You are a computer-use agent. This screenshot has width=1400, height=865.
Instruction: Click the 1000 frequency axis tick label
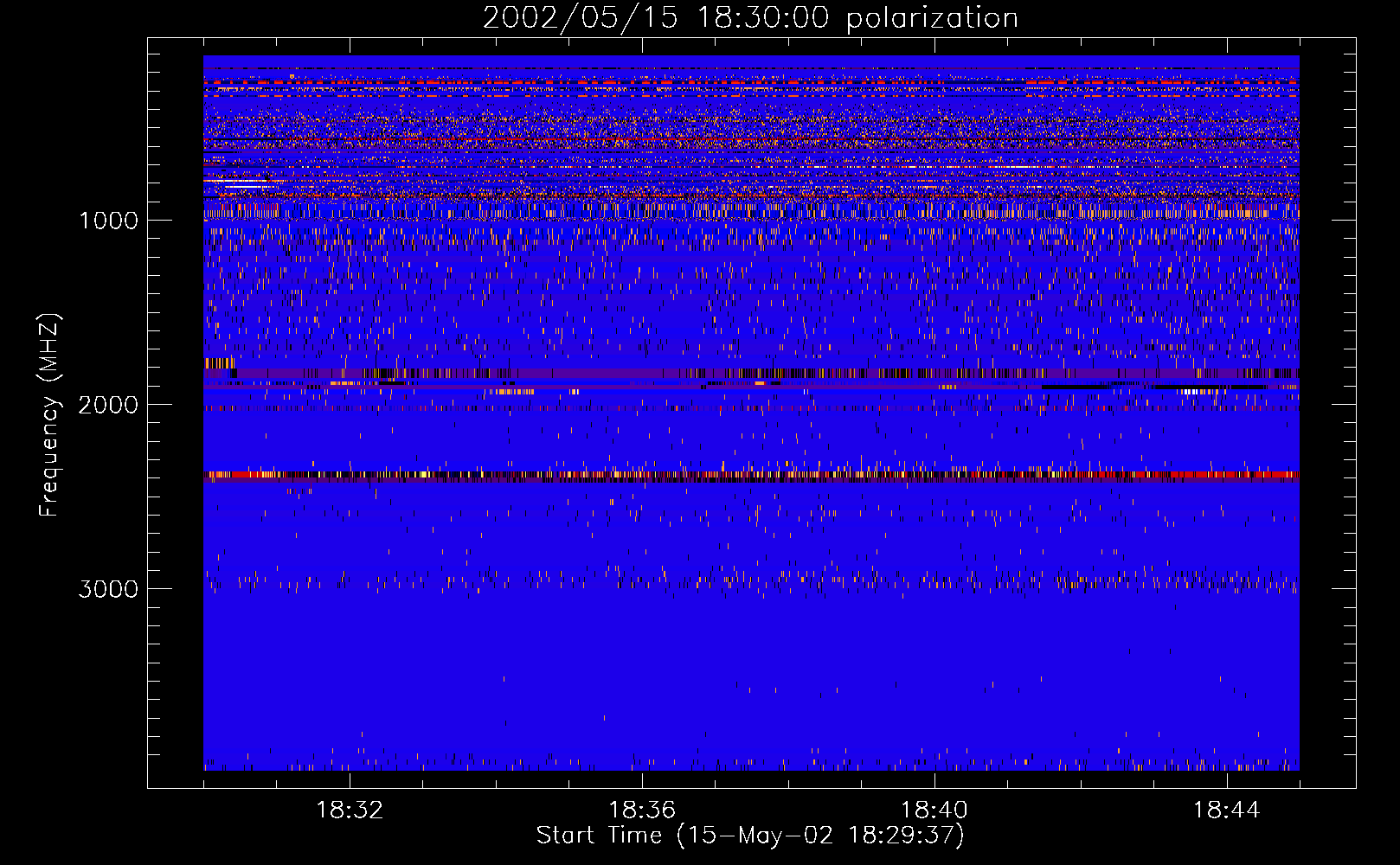[x=108, y=221]
